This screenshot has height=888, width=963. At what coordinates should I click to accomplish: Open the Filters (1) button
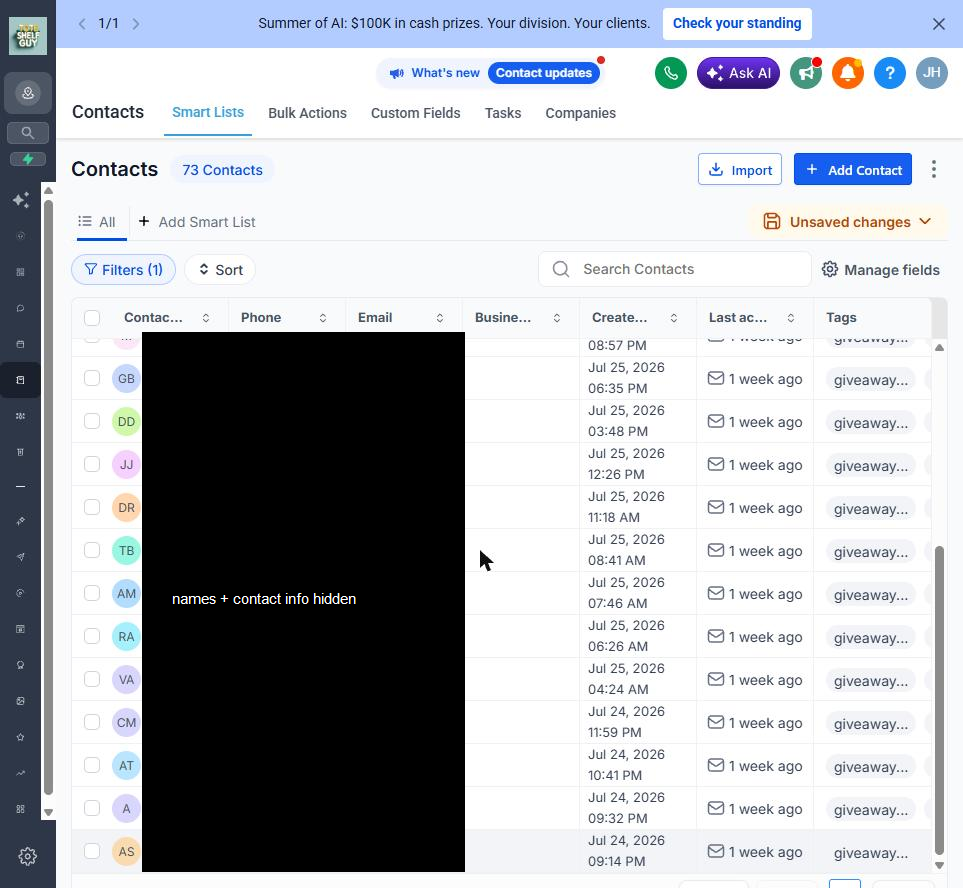[123, 270]
